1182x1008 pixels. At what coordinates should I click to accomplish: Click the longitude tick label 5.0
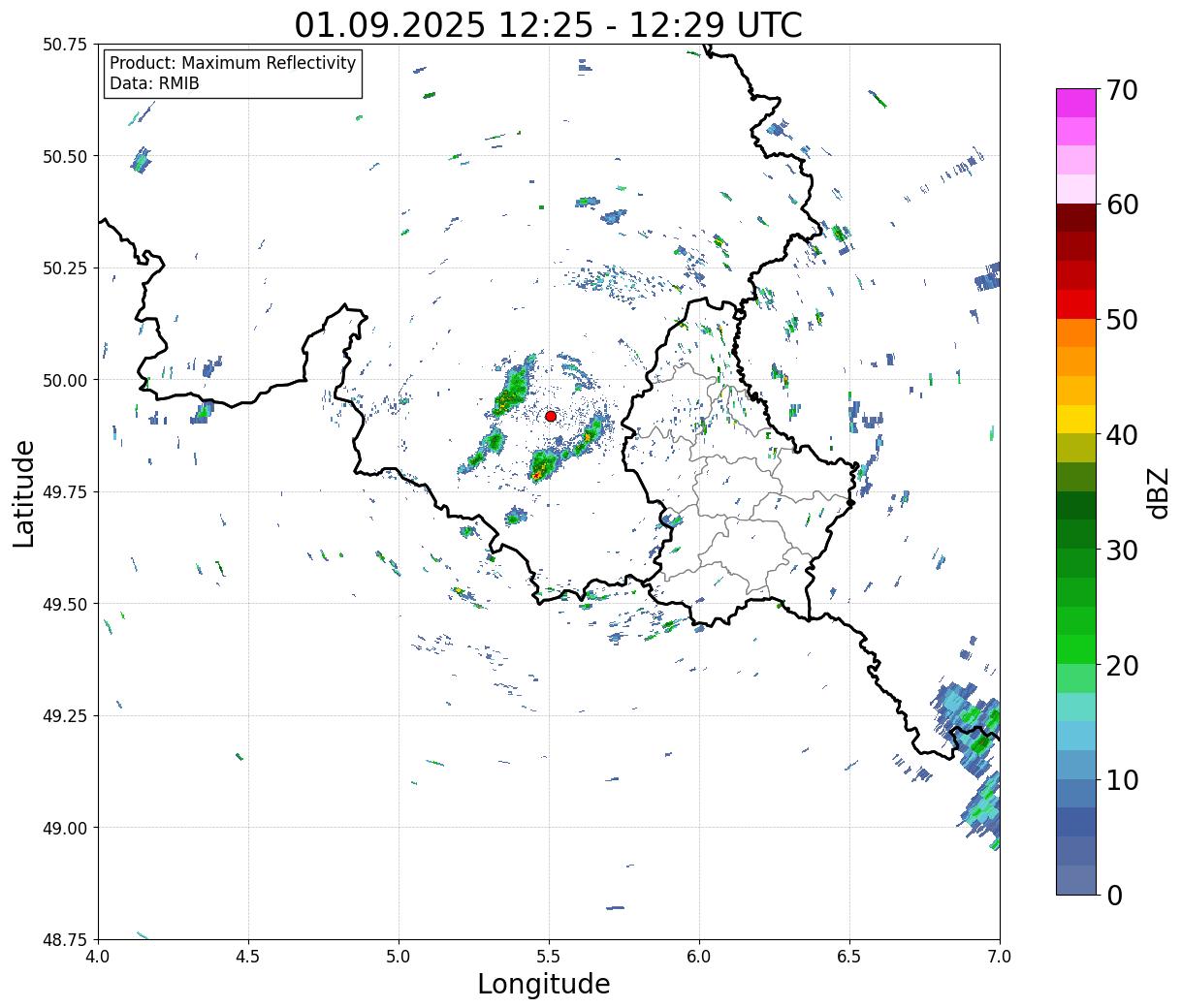click(399, 957)
